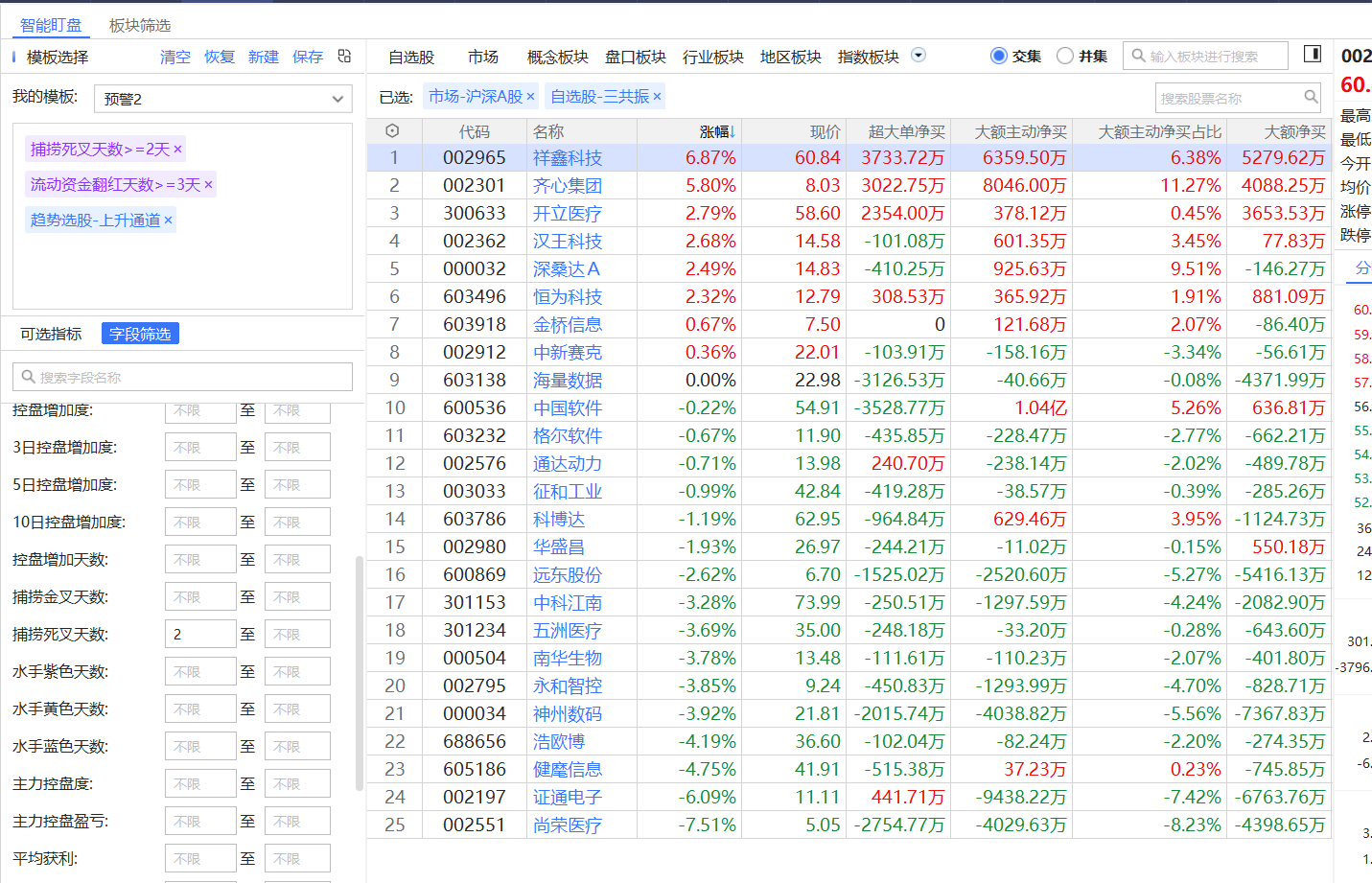Click stock name 健麾信息

tap(568, 769)
